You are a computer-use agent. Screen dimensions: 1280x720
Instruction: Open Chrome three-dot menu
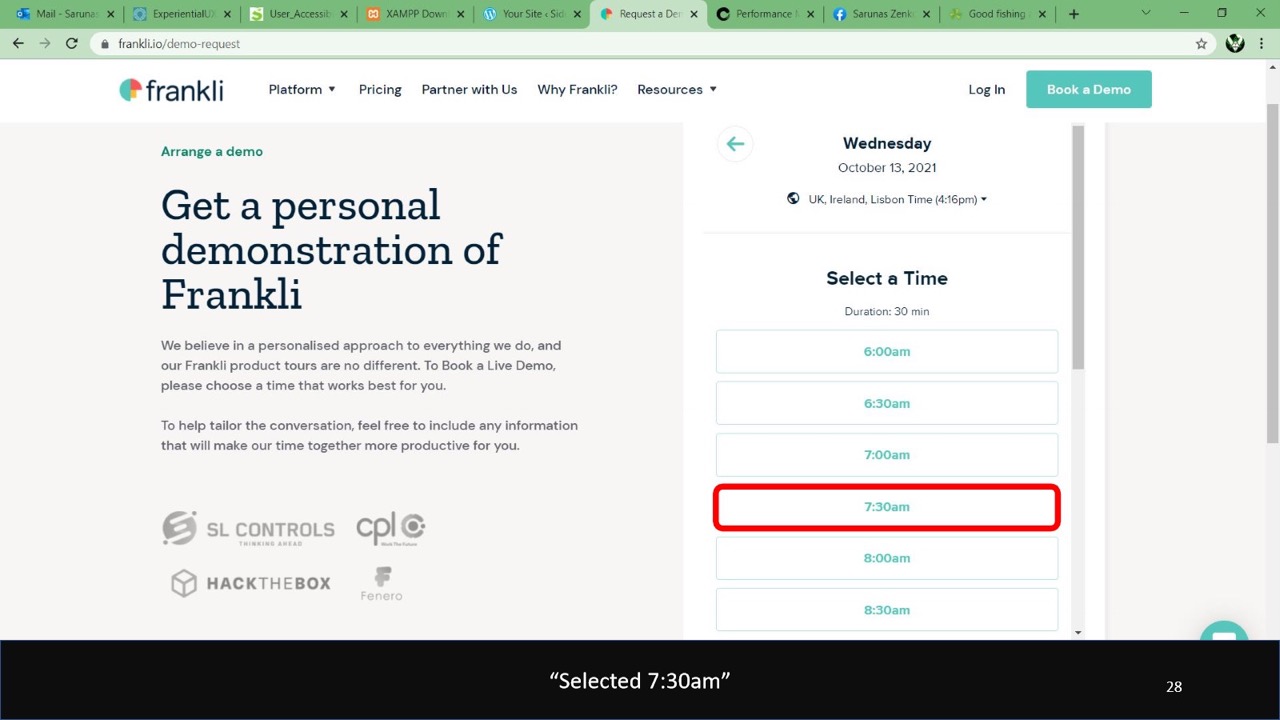pos(1262,44)
